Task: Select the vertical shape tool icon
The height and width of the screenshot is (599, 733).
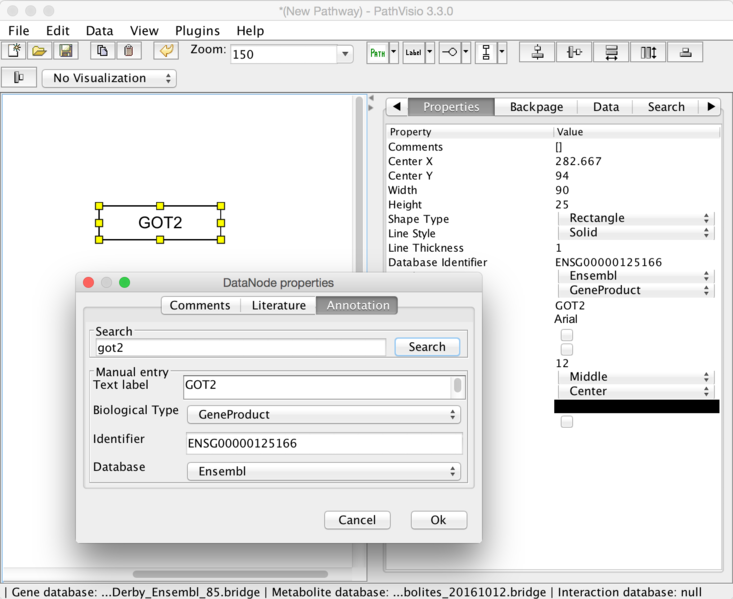Action: 486,52
